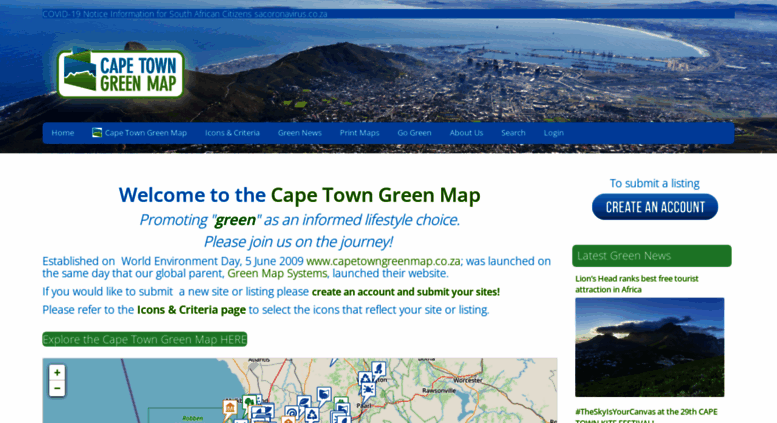Open the blue spiral marker on map
The width and height of the screenshot is (777, 423).
coord(292,412)
